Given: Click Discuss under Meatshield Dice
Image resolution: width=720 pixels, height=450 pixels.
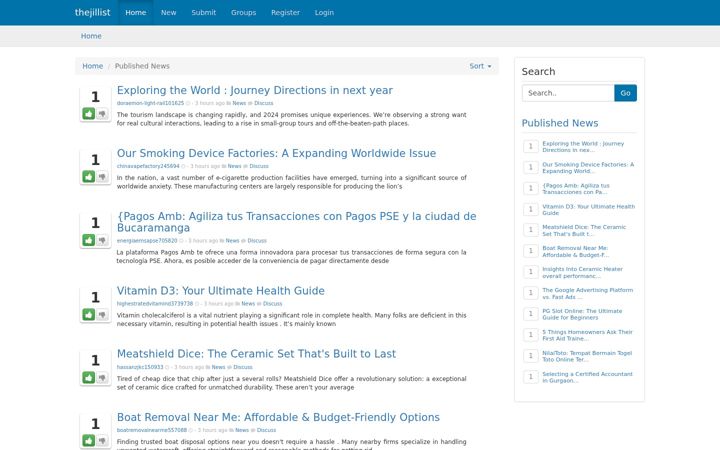Looking at the screenshot, I should (x=243, y=367).
